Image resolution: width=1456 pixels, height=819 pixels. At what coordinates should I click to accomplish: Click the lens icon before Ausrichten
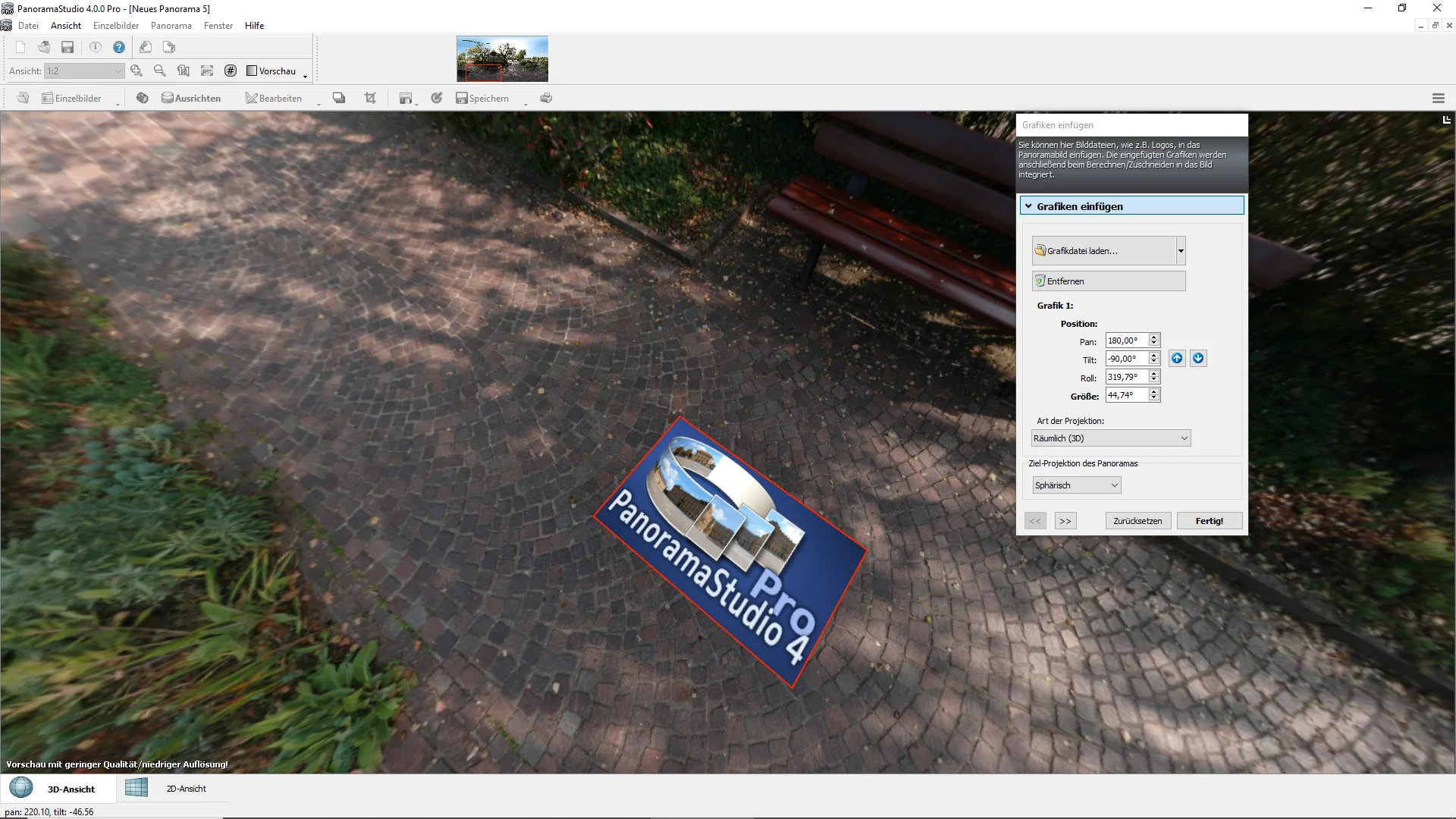pos(142,98)
